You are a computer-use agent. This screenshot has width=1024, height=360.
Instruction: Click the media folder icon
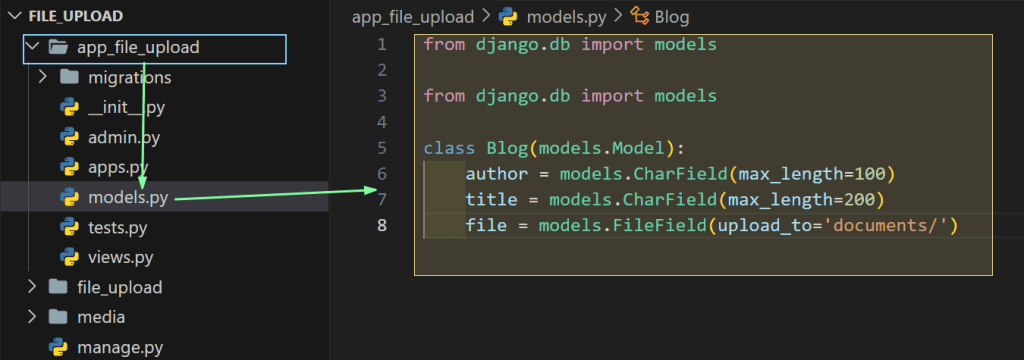pyautogui.click(x=58, y=317)
